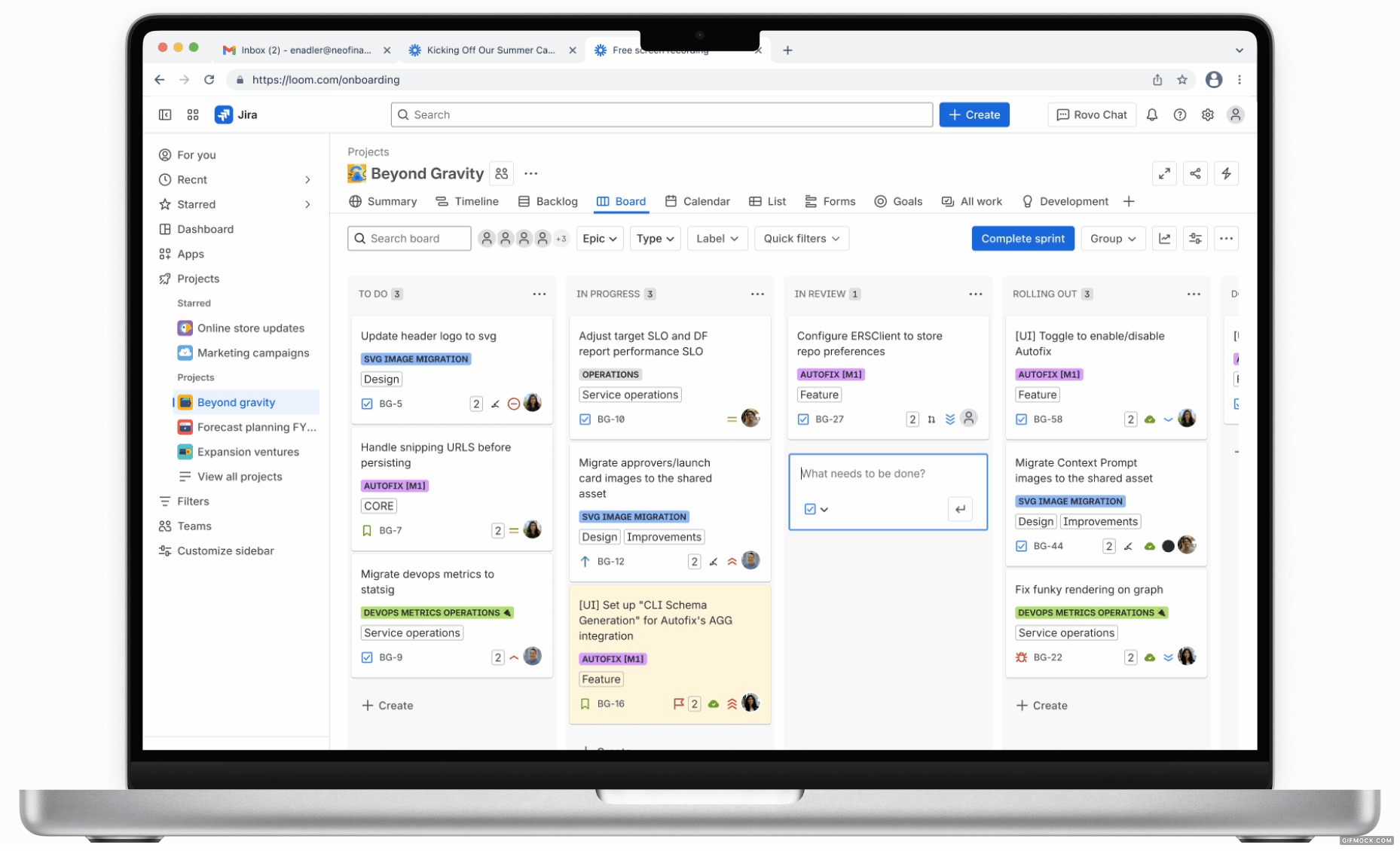Click the BG-44 task checkbox icon
Image resolution: width=1400 pixels, height=851 pixels.
[1022, 547]
